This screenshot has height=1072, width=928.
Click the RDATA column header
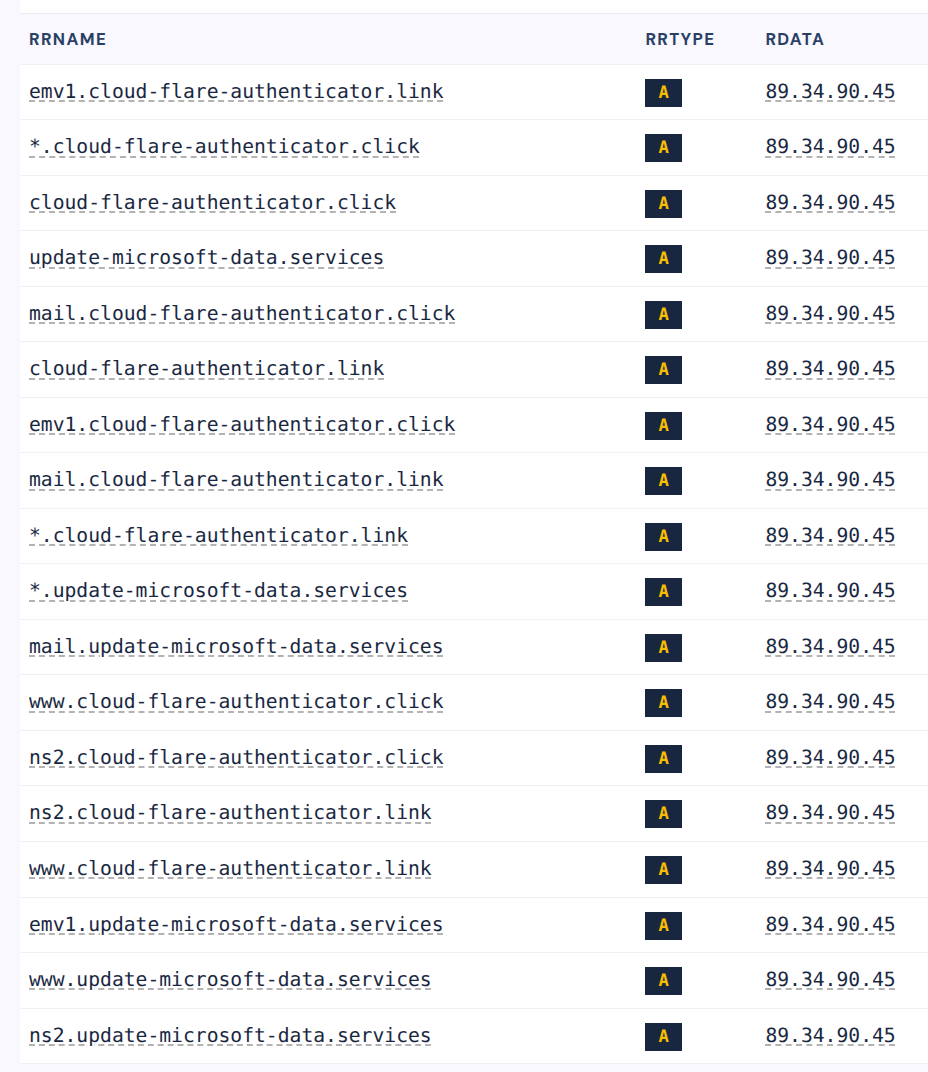point(794,40)
